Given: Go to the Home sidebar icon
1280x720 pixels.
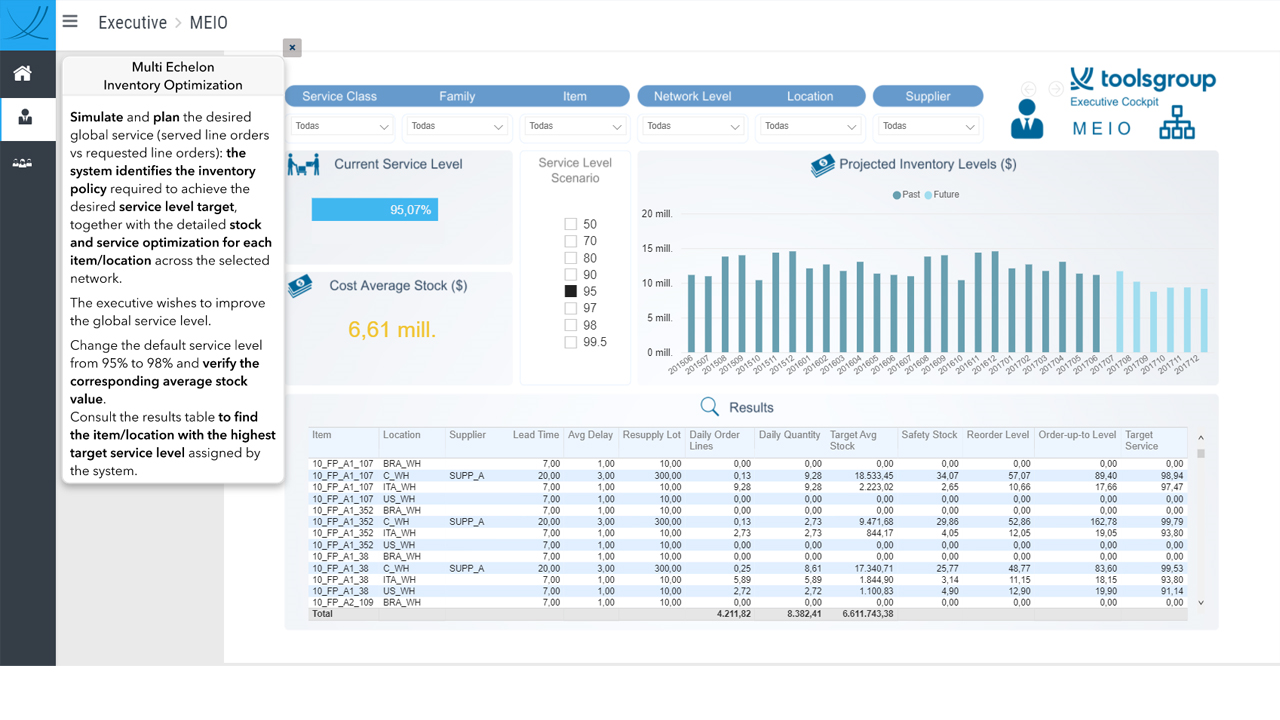Looking at the screenshot, I should click(x=22, y=73).
